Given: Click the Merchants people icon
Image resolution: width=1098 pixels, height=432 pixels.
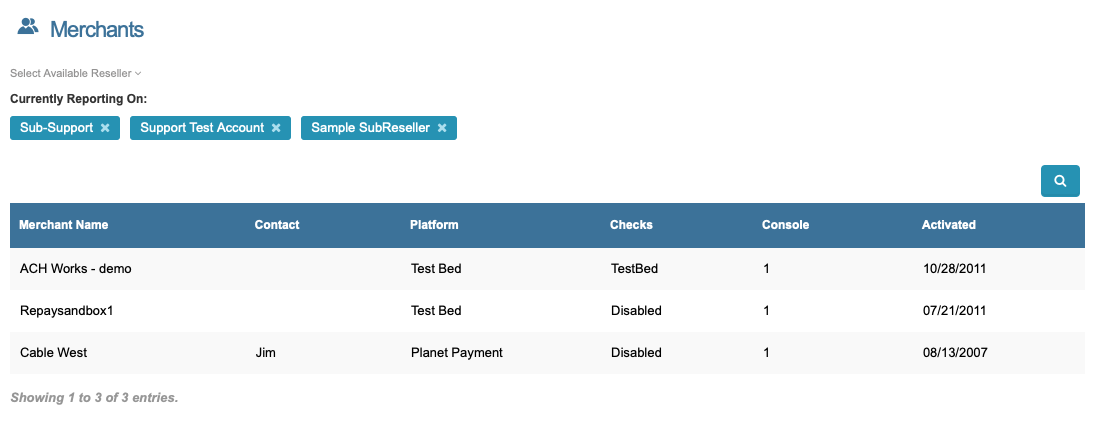Looking at the screenshot, I should click(x=28, y=28).
